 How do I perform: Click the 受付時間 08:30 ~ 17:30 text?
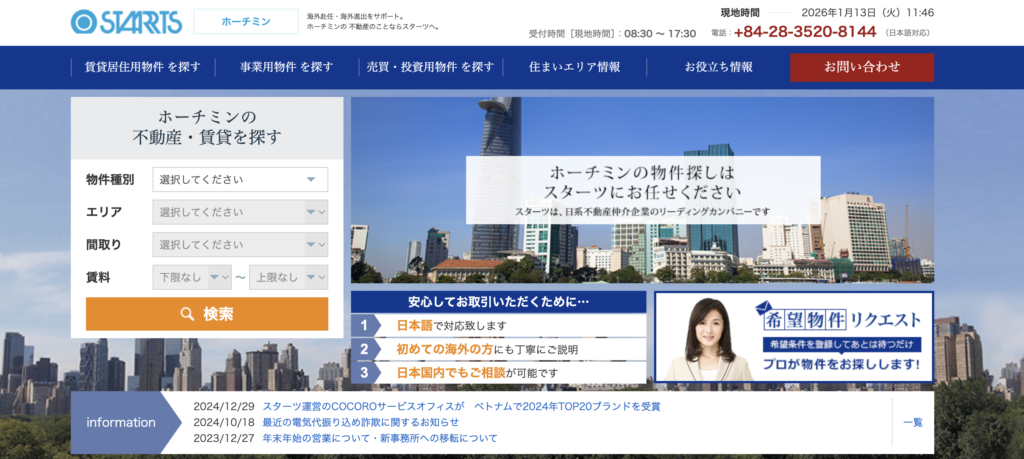[x=613, y=33]
